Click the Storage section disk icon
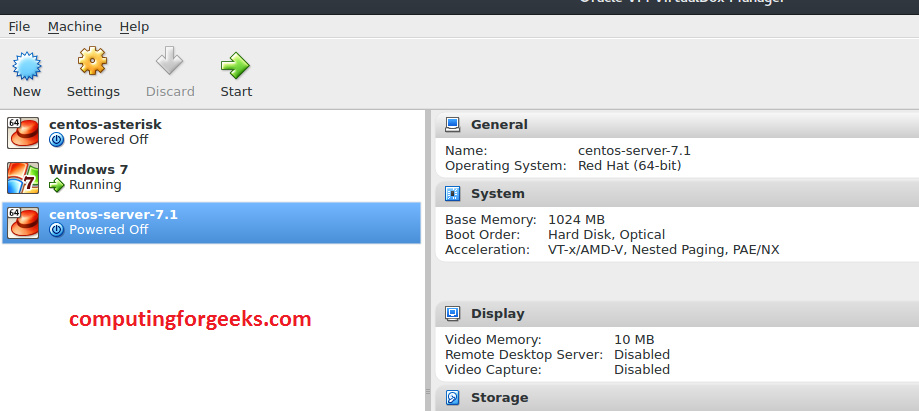Screen dimensions: 919x411 (452, 398)
